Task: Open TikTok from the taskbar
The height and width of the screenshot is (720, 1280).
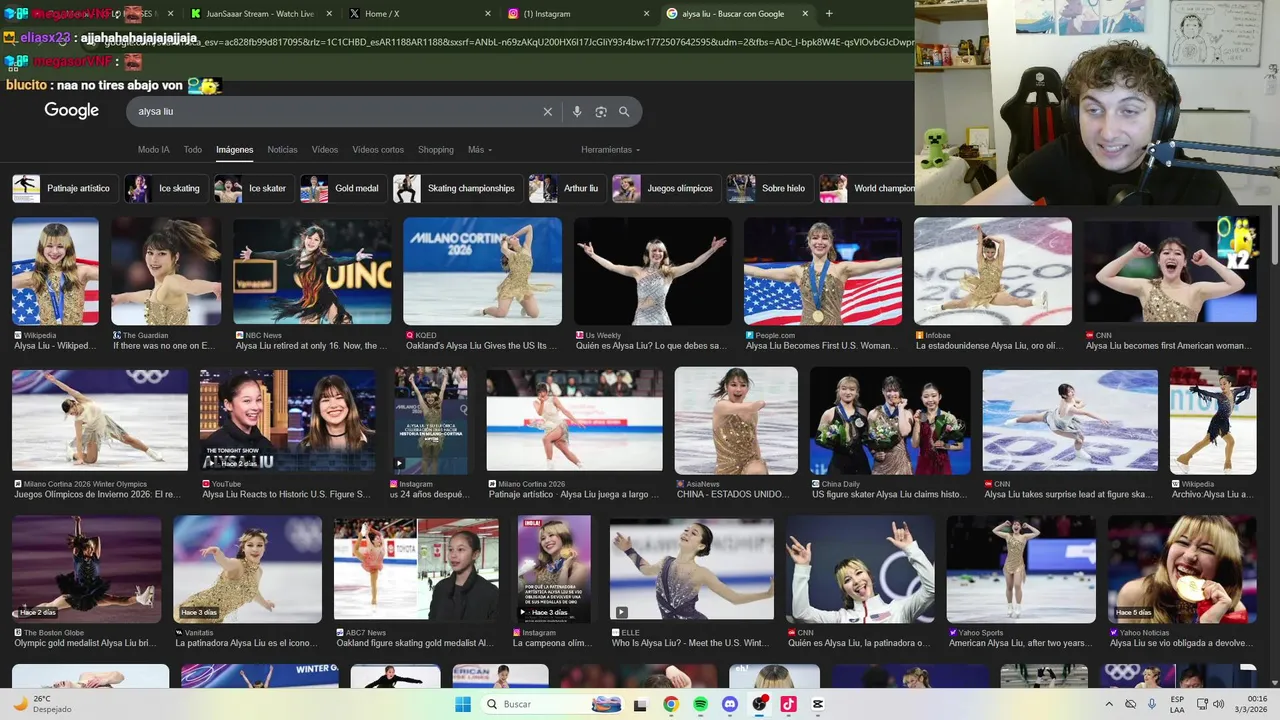Action: click(788, 704)
